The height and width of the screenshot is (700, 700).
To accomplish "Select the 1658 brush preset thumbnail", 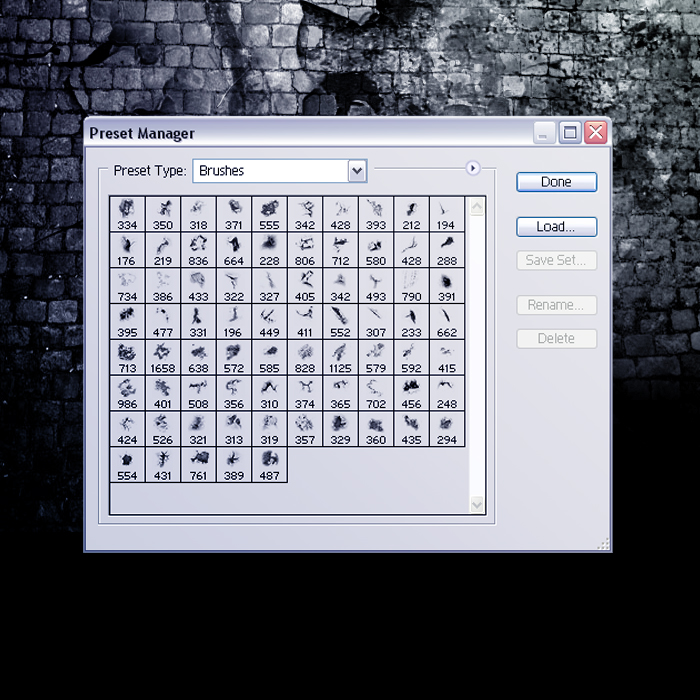I will (x=162, y=358).
